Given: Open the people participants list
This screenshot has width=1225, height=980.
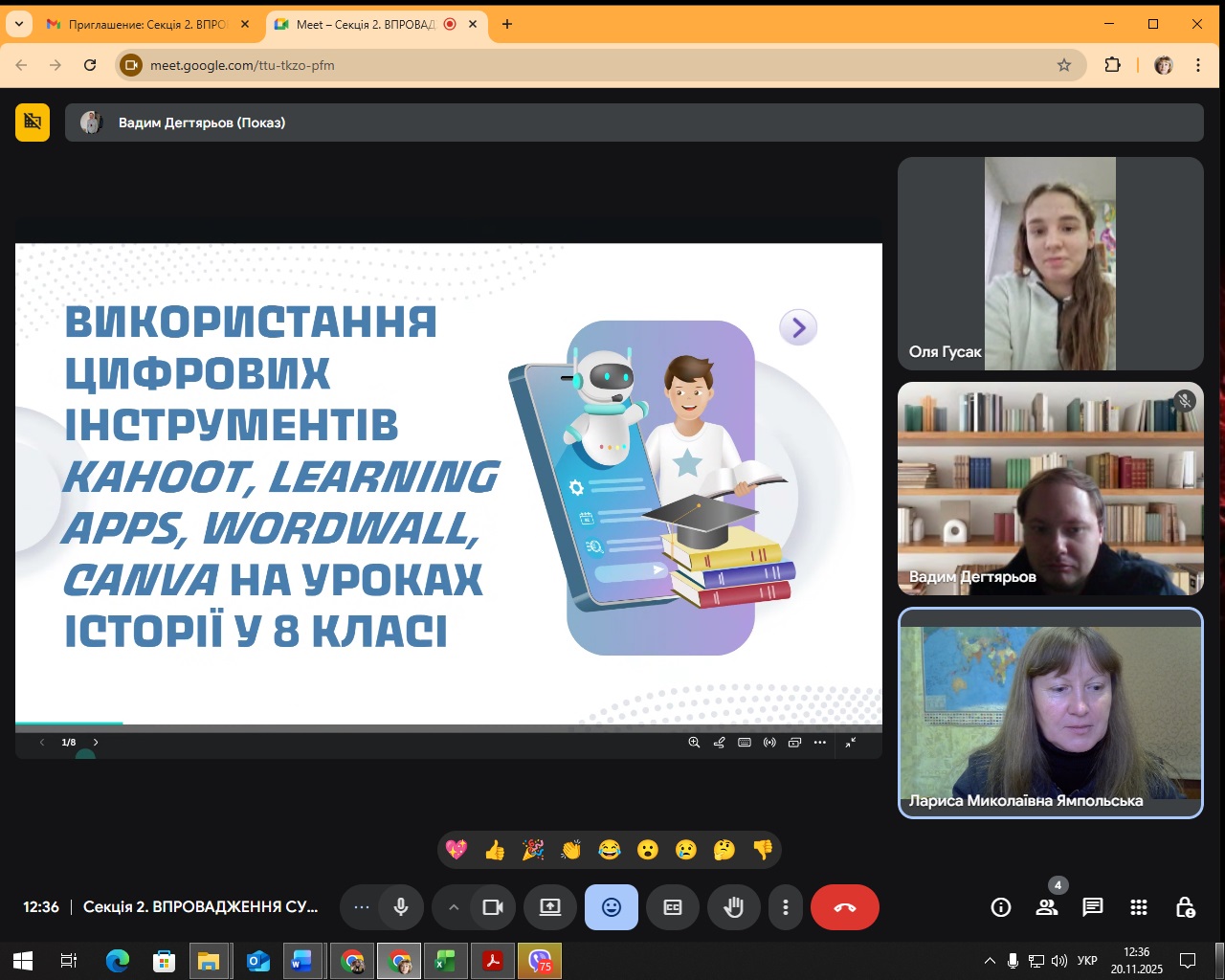Looking at the screenshot, I should pyautogui.click(x=1046, y=907).
